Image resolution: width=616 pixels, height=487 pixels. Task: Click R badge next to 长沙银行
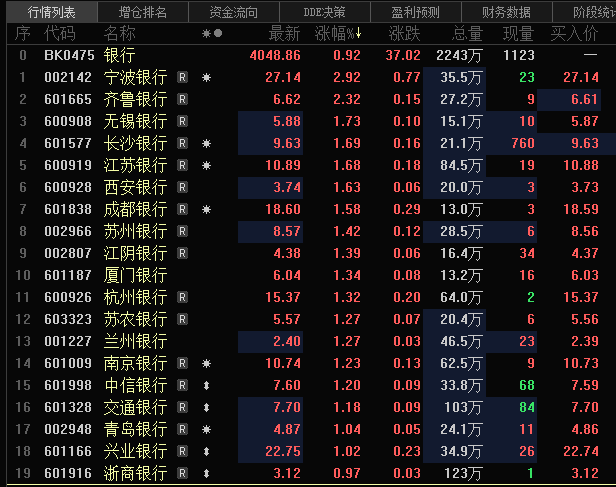click(182, 143)
